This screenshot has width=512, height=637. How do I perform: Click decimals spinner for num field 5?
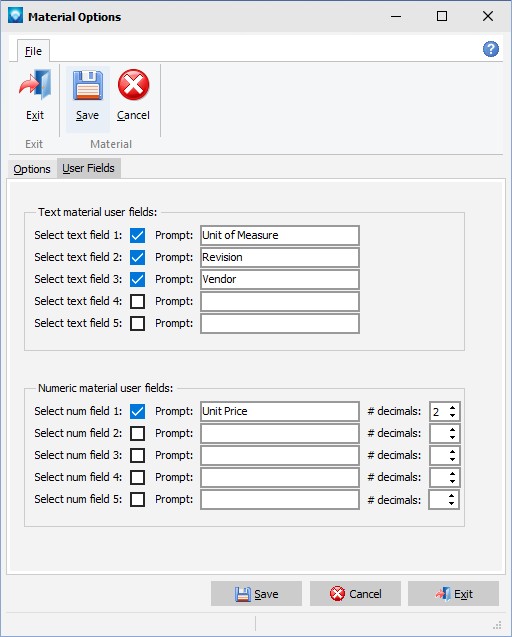[445, 499]
